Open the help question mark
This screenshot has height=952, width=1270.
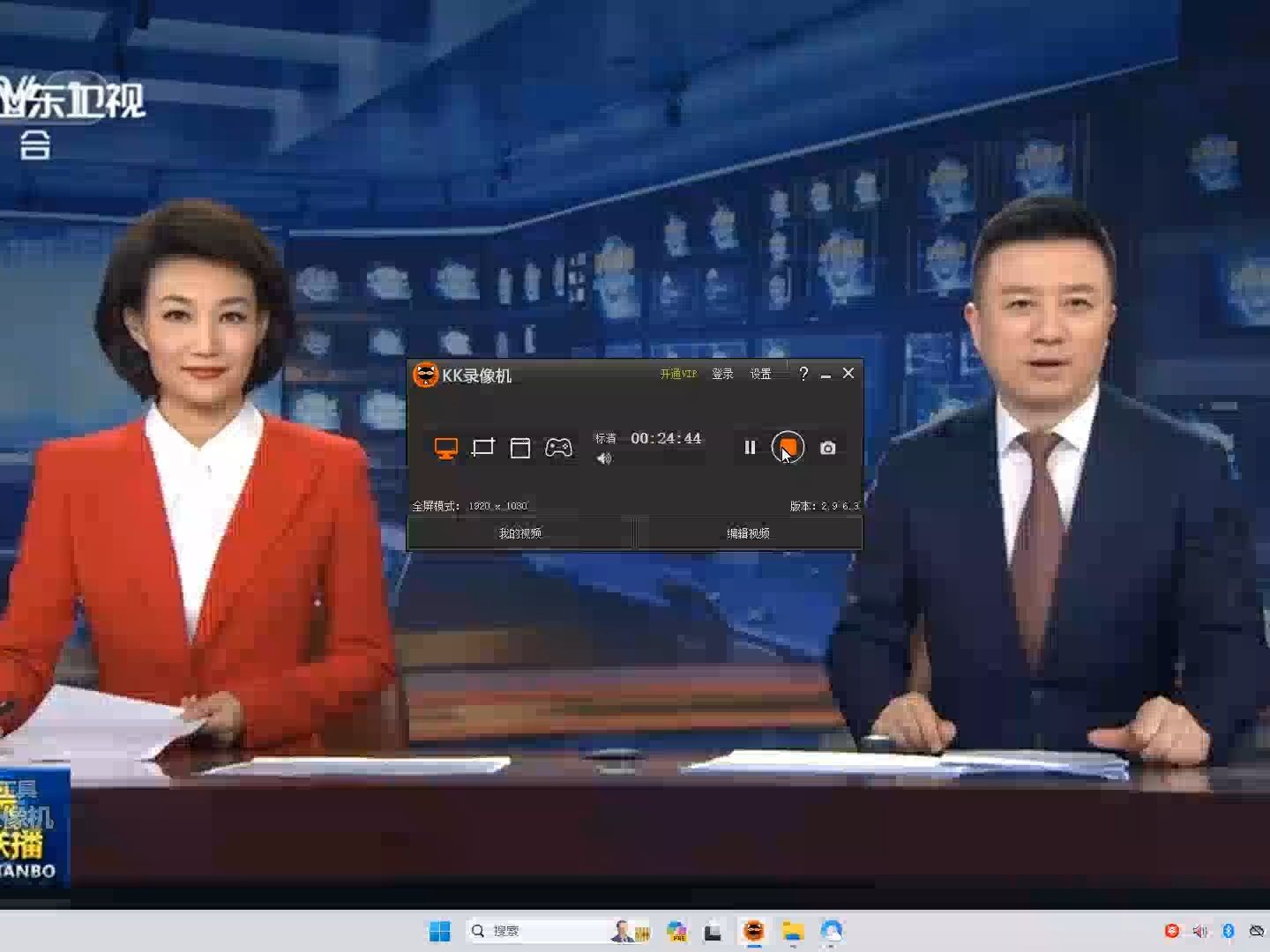[803, 374]
